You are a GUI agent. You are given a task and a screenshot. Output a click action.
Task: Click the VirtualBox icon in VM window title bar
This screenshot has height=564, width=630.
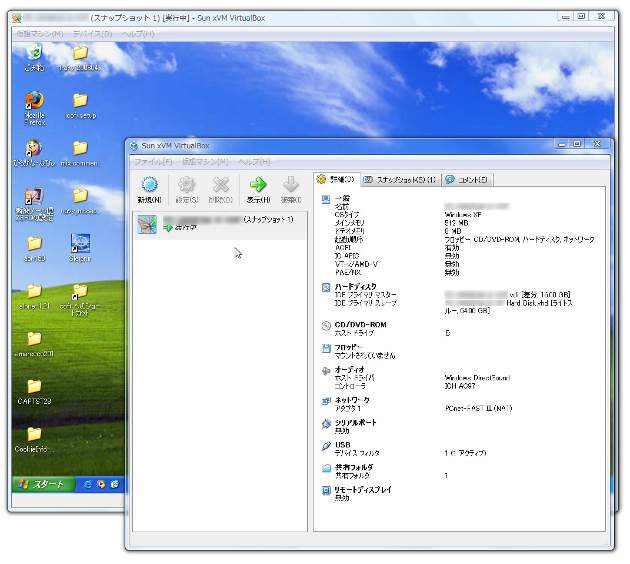[17, 18]
